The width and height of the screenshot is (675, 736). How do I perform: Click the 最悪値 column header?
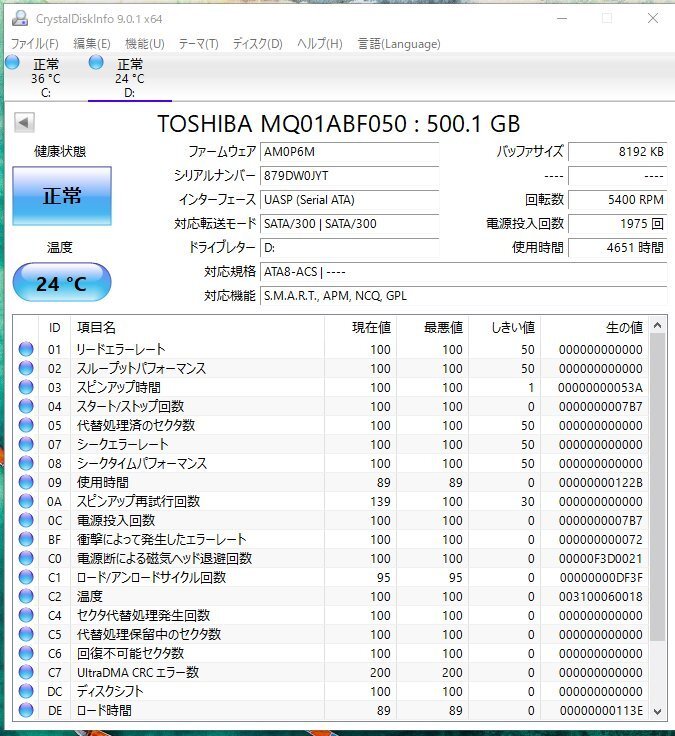tap(432, 327)
